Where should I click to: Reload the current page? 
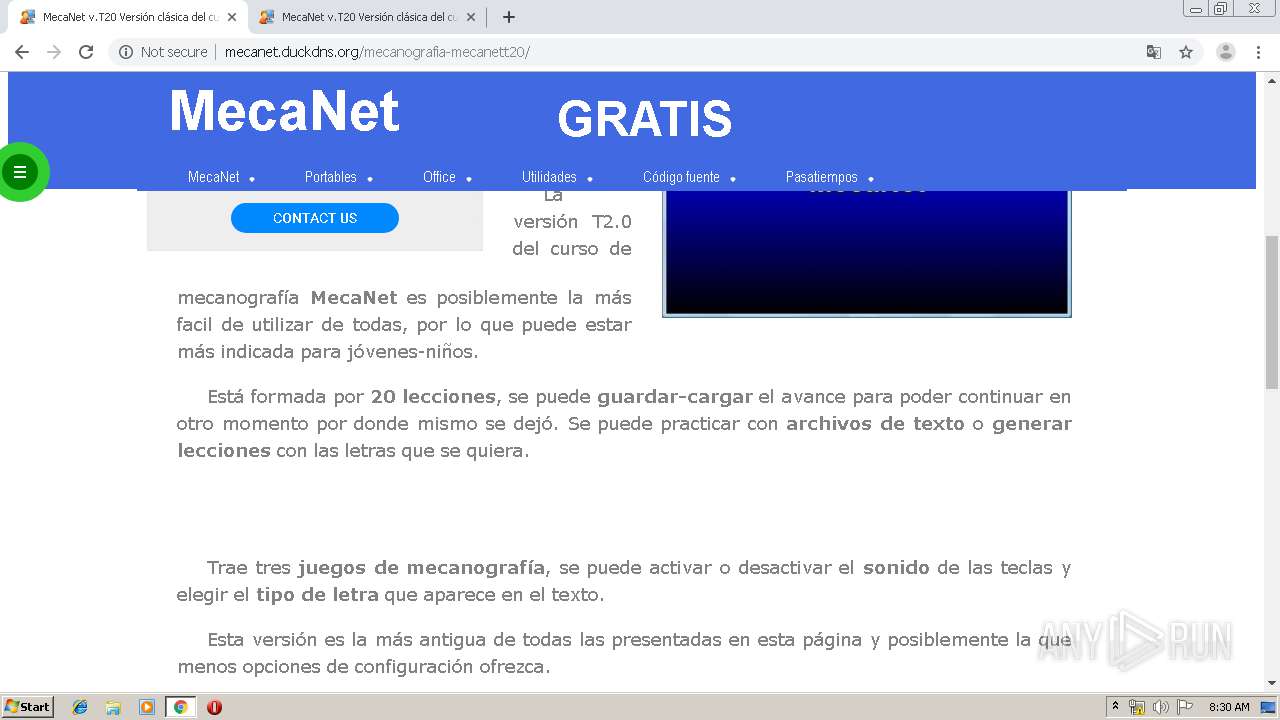[x=86, y=52]
